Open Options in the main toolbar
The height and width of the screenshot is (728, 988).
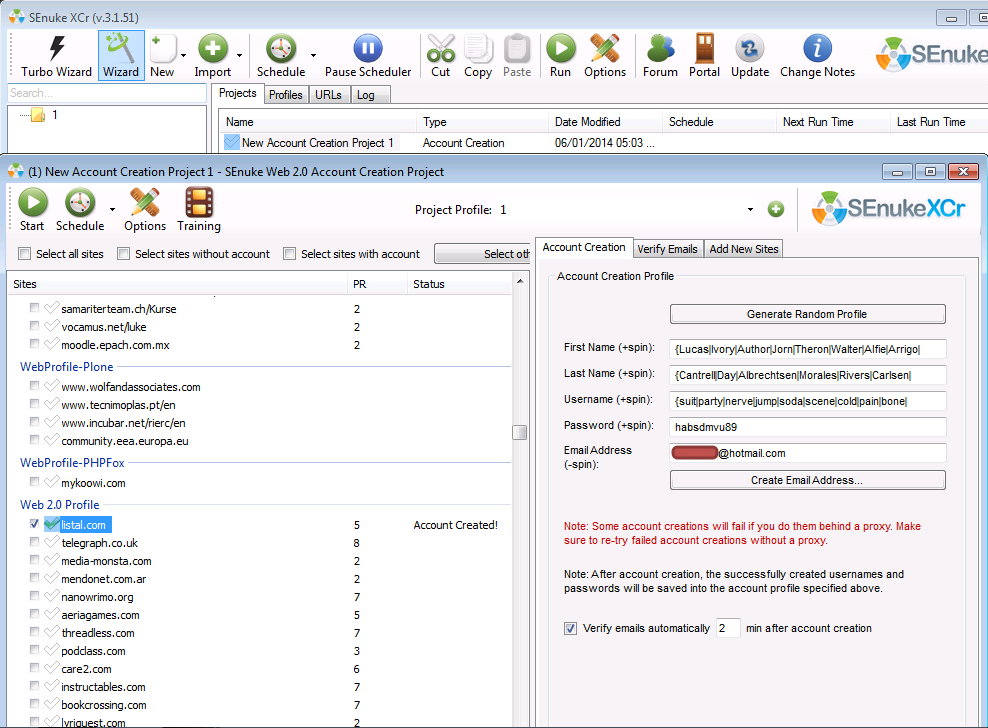(x=605, y=55)
